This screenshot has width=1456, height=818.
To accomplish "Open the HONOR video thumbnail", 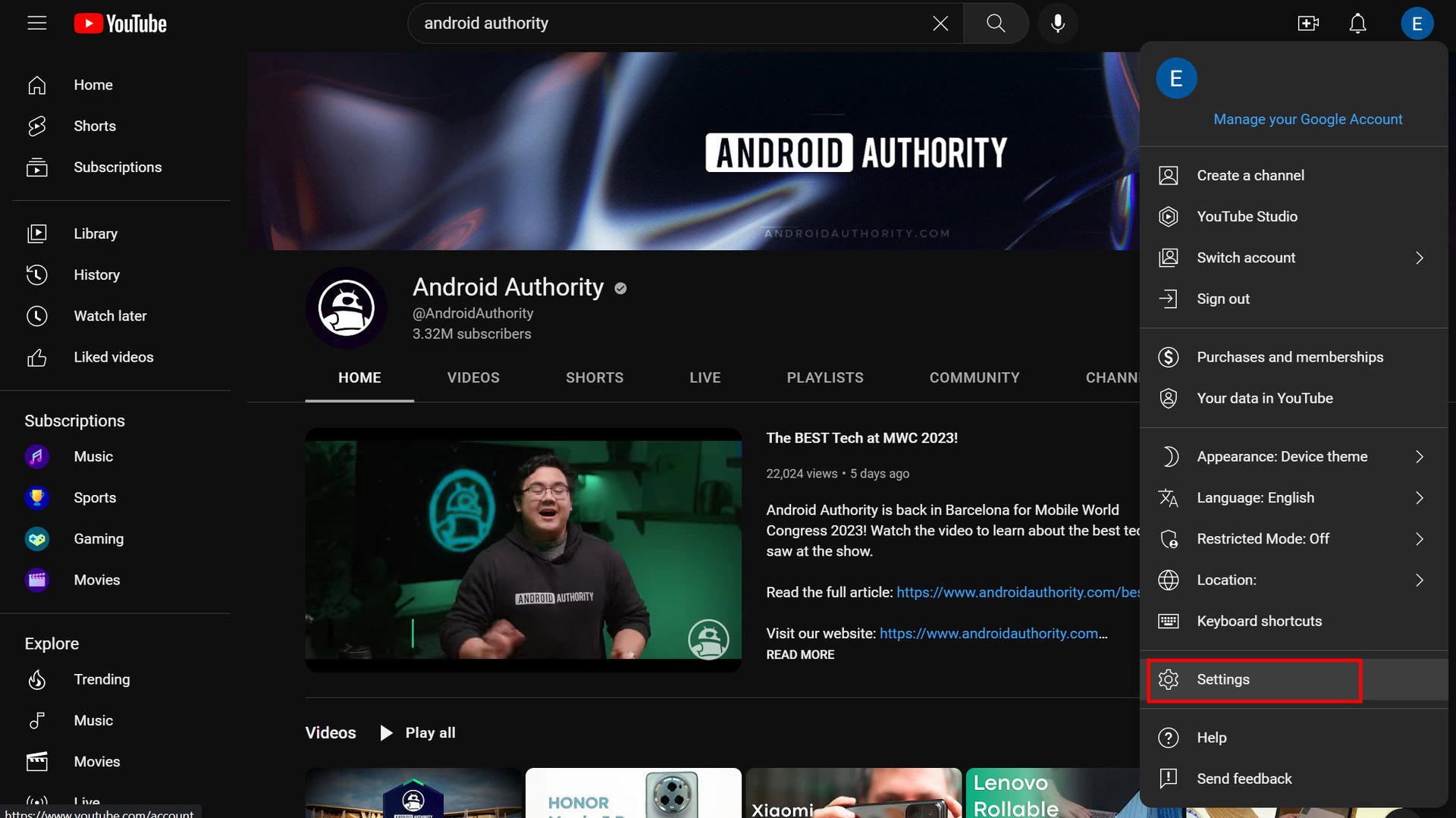I will (633, 793).
